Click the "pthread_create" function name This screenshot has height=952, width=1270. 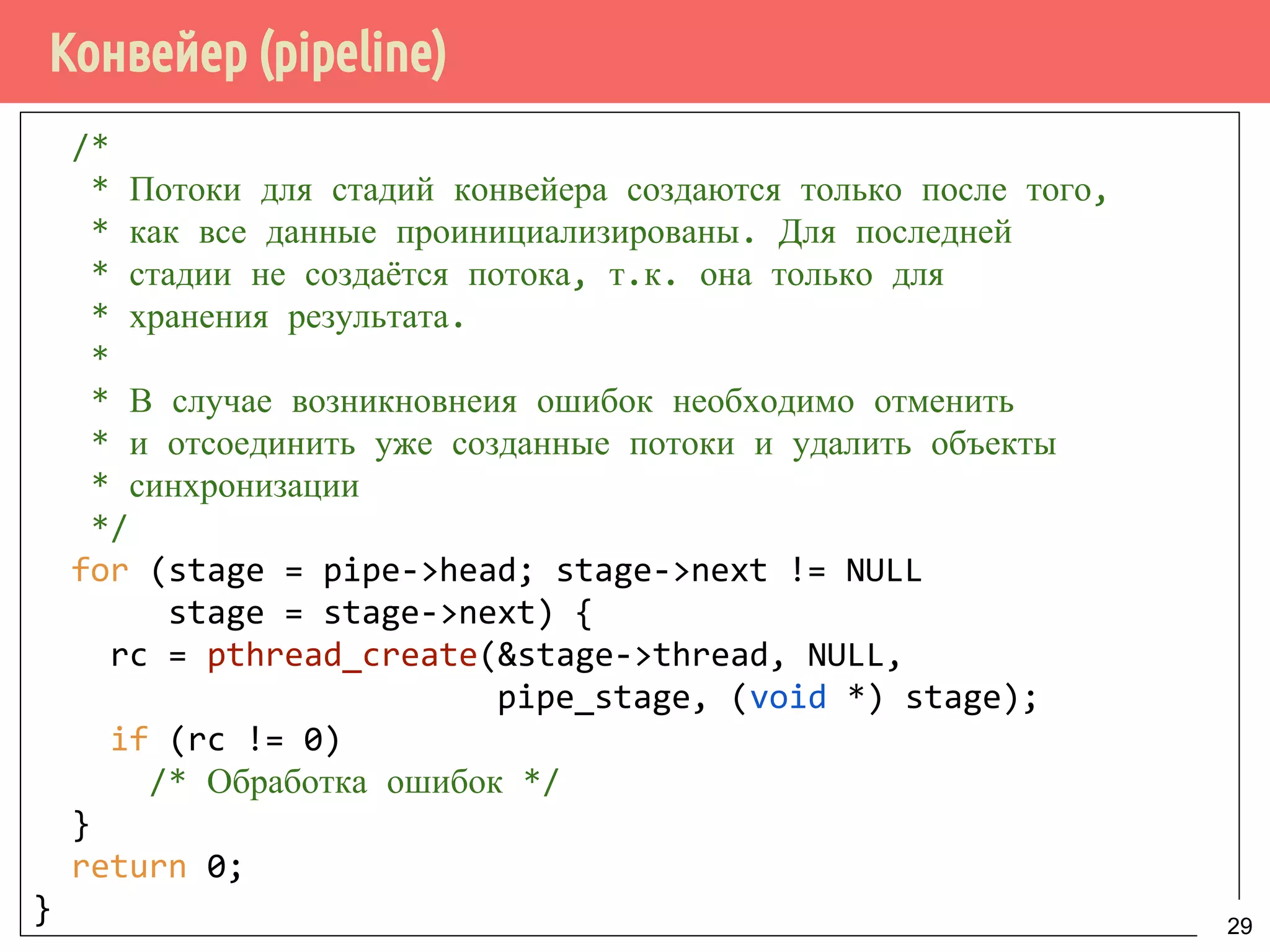coord(342,656)
